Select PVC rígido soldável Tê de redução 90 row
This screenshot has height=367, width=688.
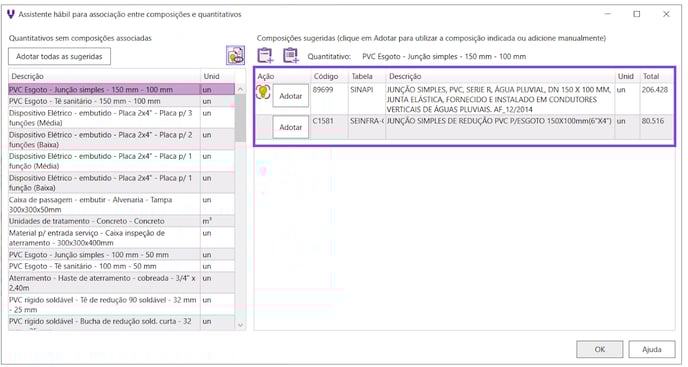click(x=122, y=305)
